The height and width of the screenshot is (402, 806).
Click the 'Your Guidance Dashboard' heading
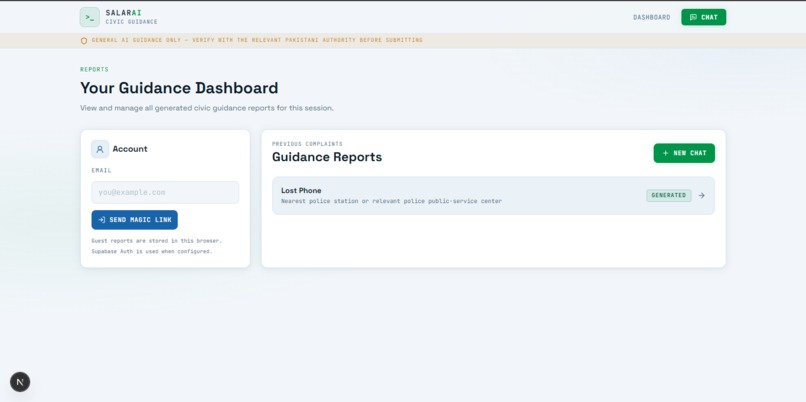pos(179,88)
